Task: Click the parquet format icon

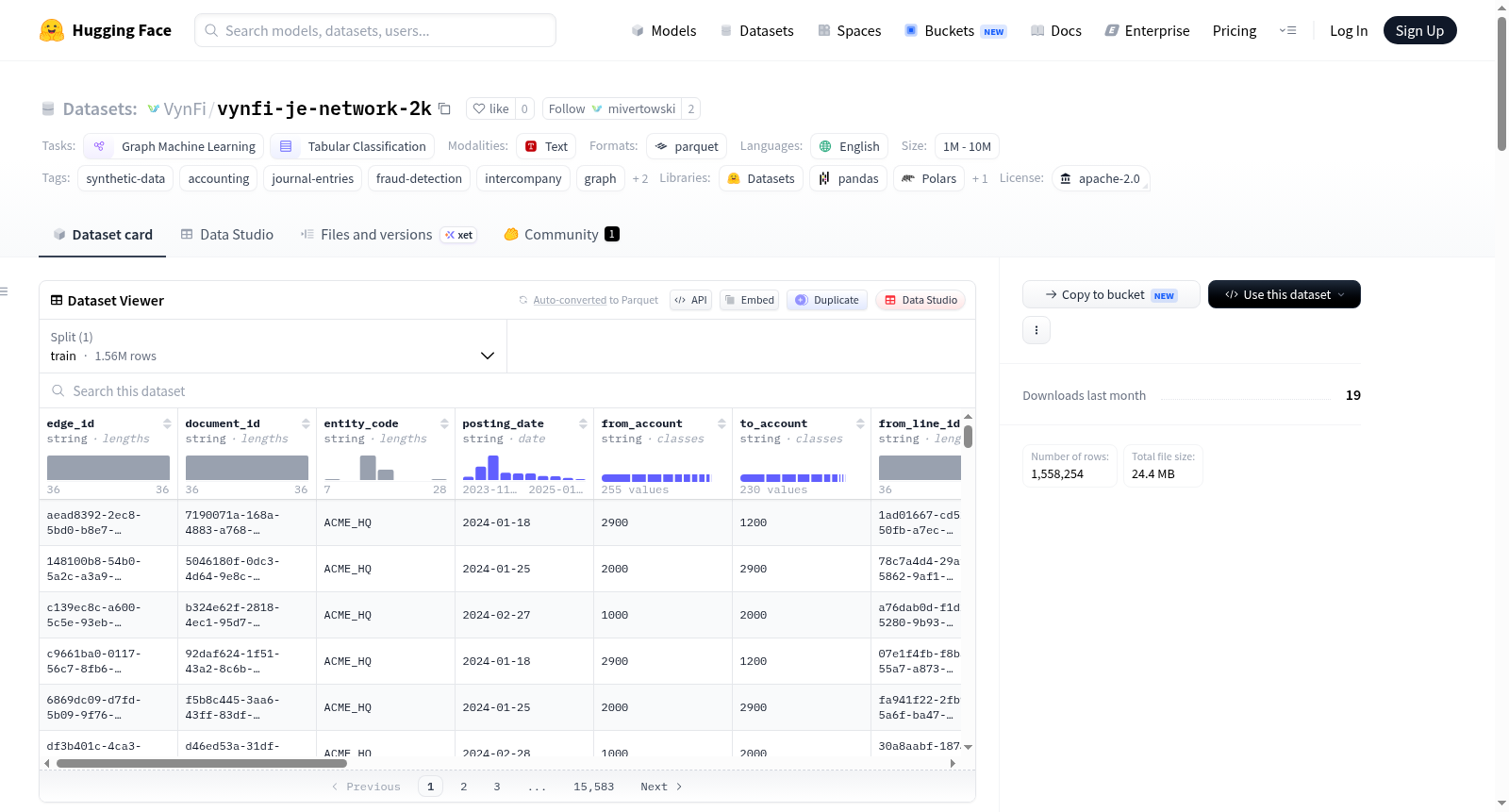Action: (661, 146)
